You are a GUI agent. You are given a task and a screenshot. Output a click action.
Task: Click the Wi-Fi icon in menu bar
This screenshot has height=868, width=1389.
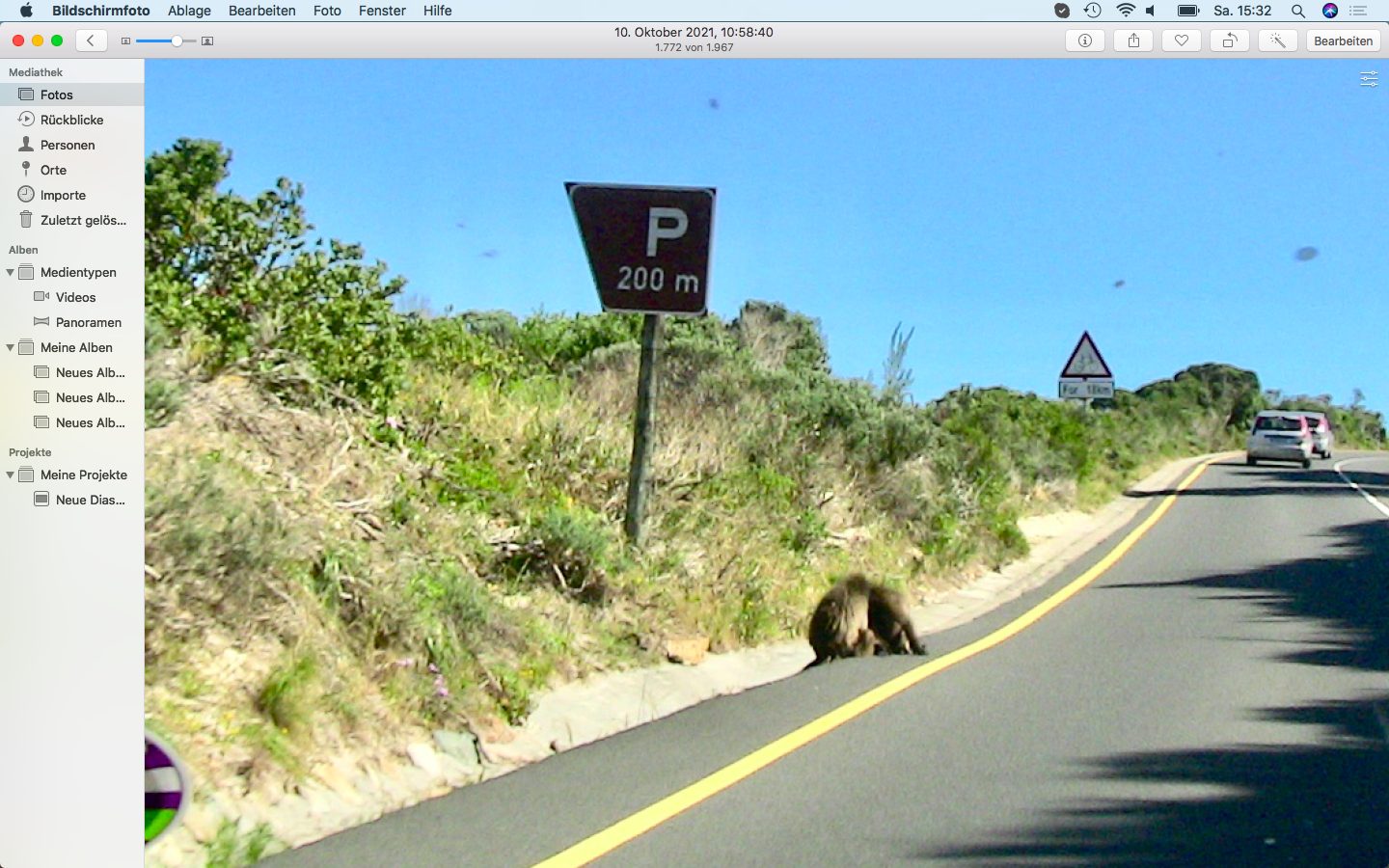point(1125,11)
